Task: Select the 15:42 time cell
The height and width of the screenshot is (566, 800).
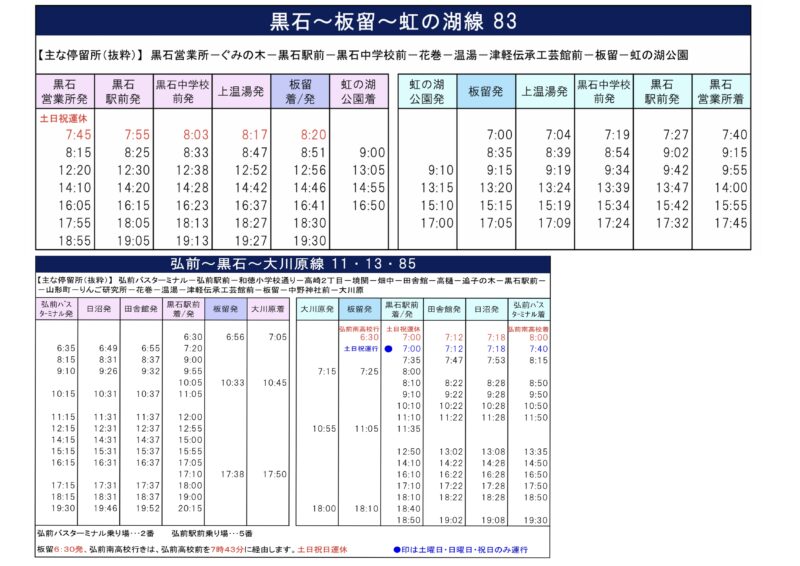Action: coord(672,206)
